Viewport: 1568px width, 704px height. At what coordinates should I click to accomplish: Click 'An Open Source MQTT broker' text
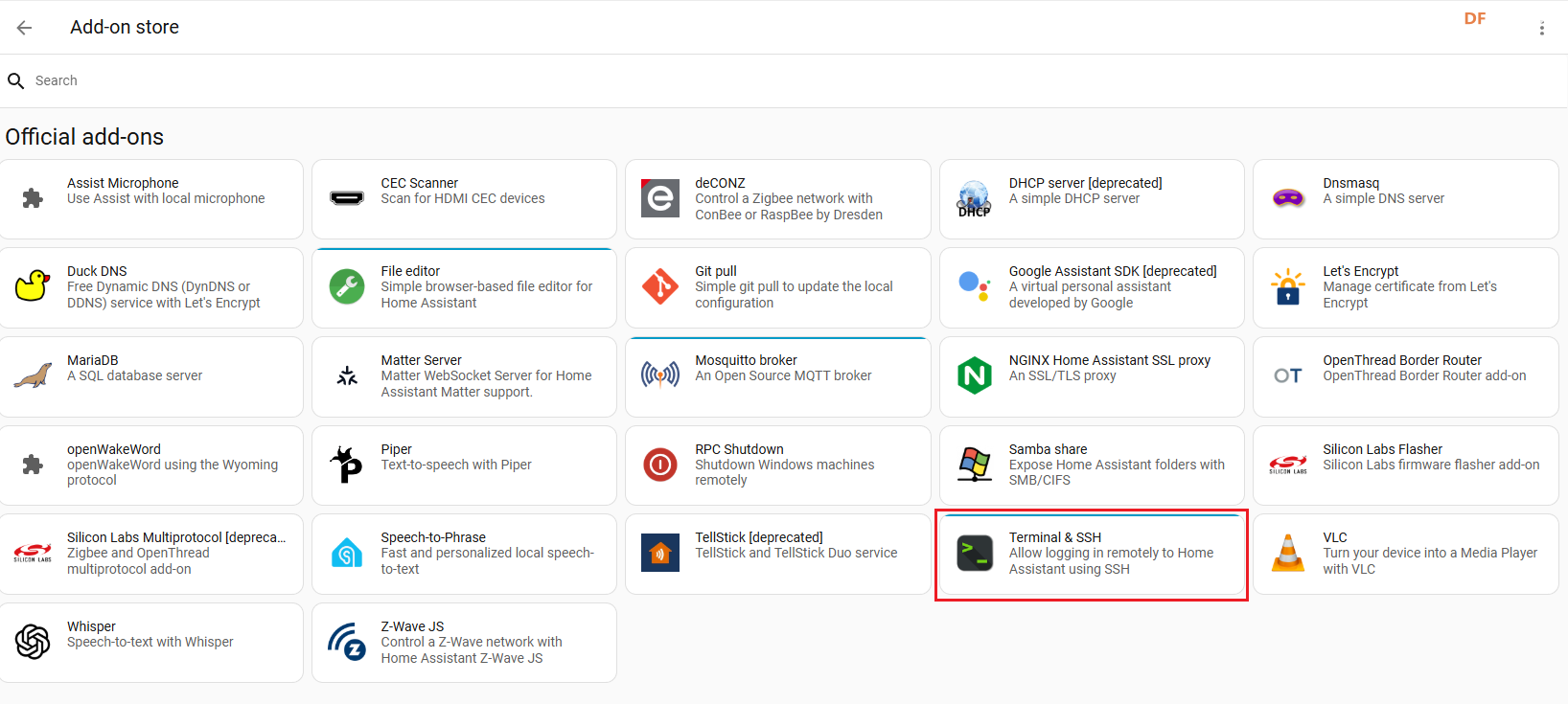click(784, 375)
